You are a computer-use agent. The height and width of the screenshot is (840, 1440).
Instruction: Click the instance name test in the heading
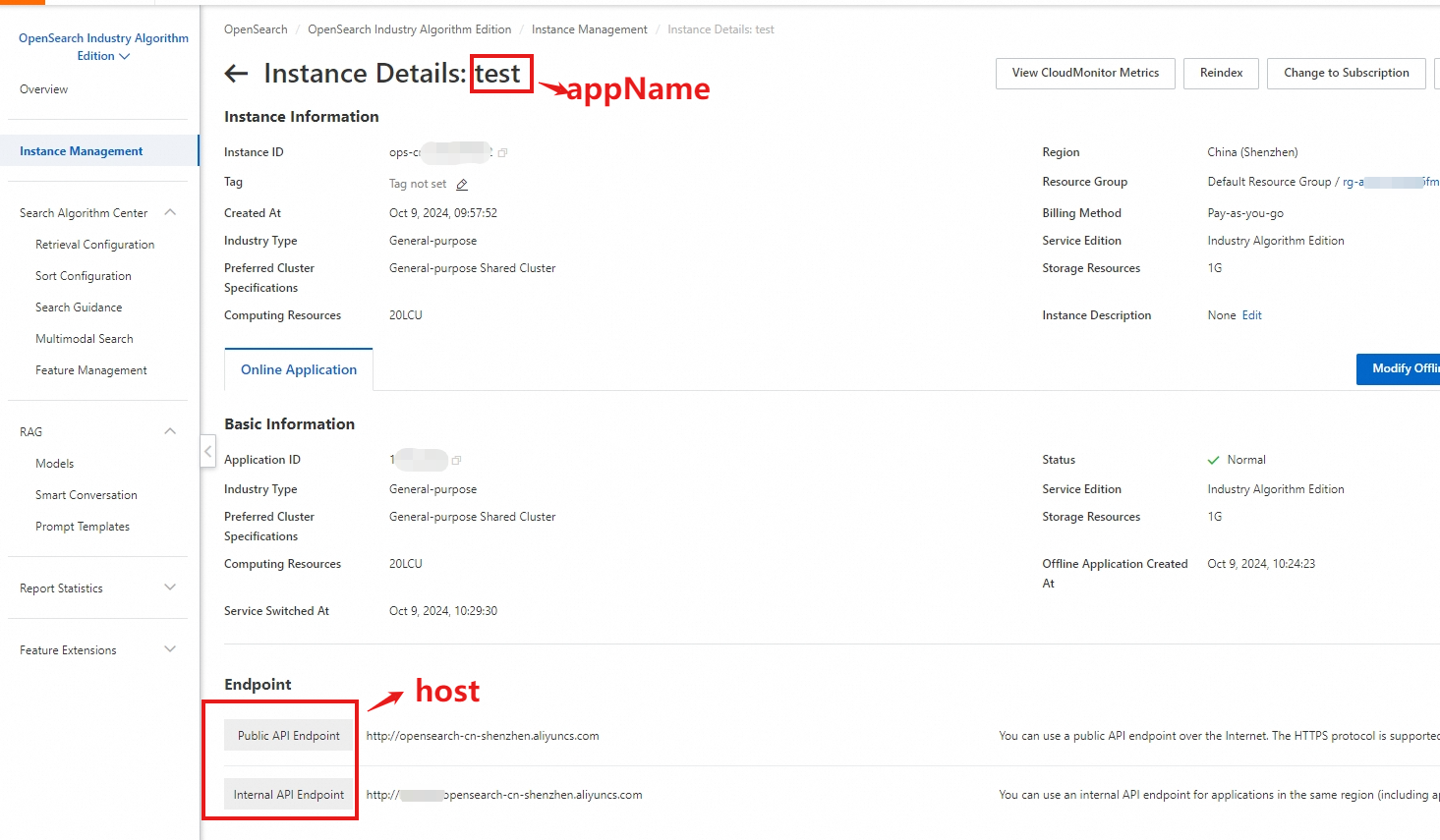(x=497, y=74)
